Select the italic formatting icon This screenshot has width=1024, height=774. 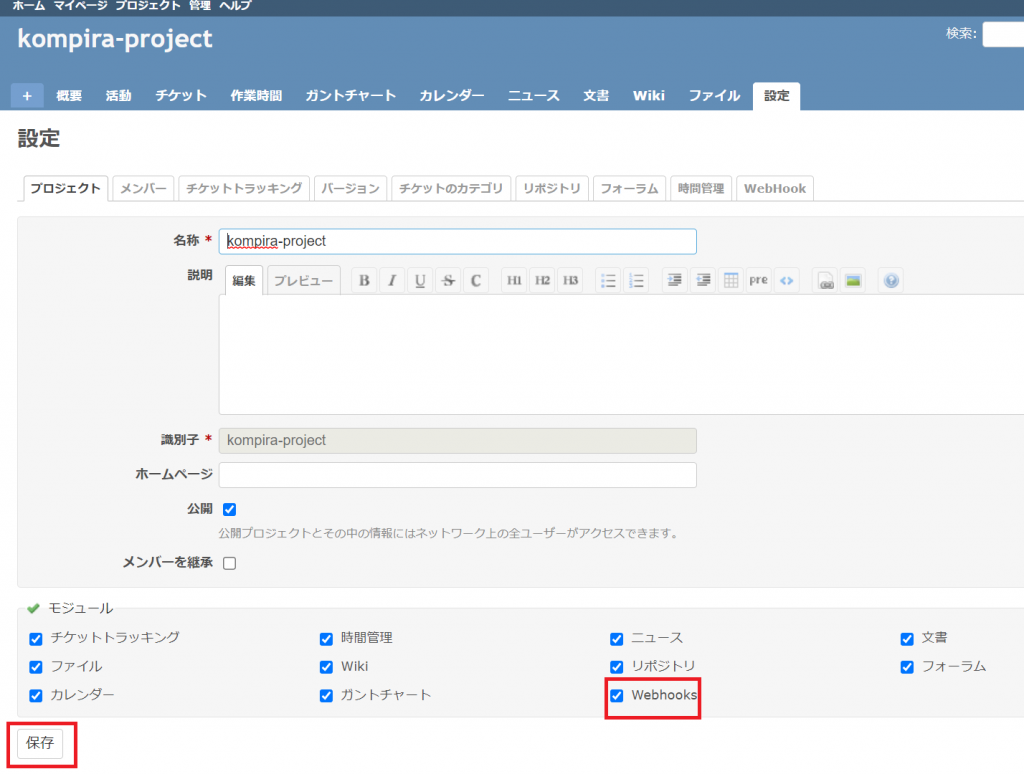pos(391,280)
